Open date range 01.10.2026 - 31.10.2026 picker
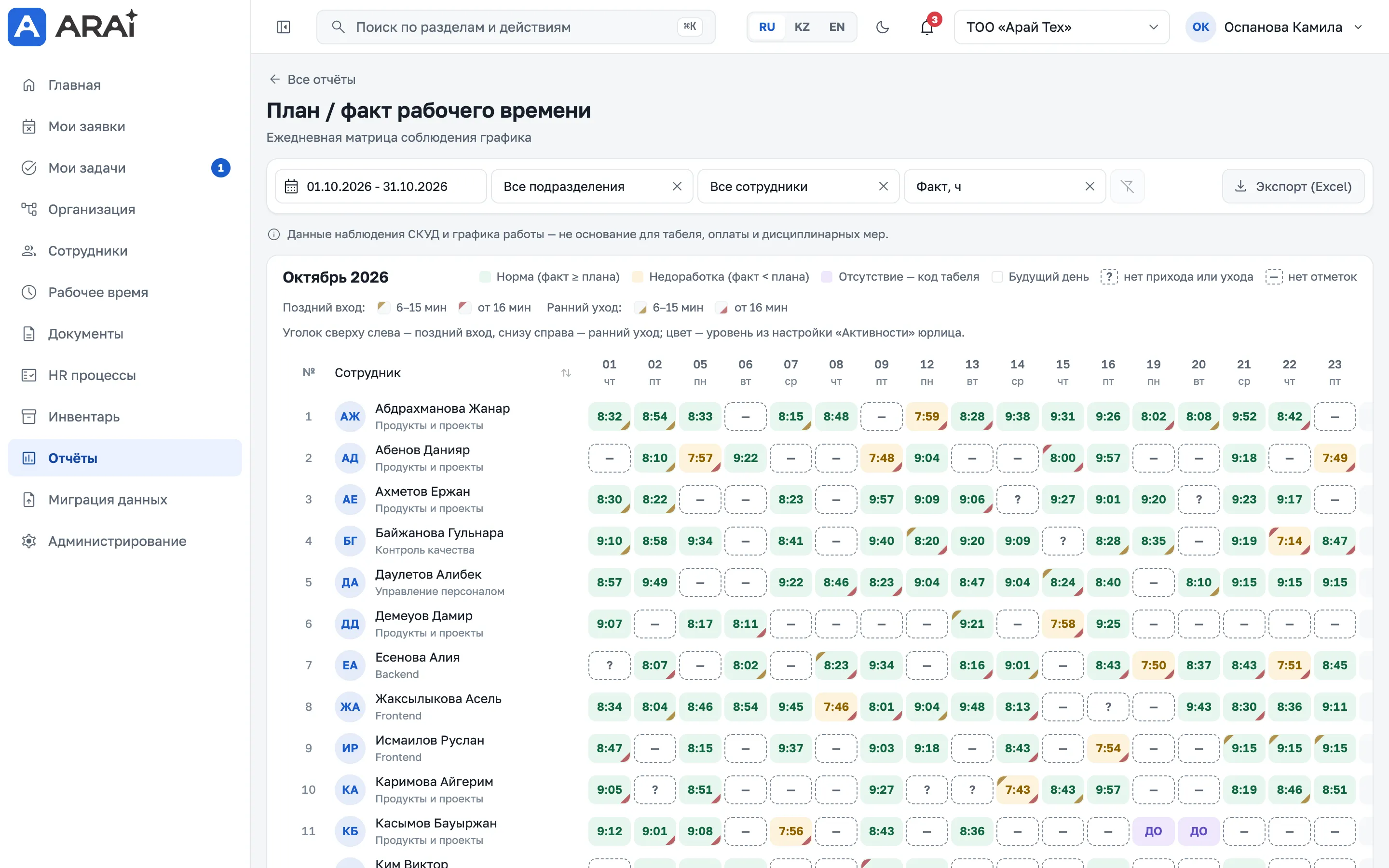The height and width of the screenshot is (868, 1389). click(381, 186)
